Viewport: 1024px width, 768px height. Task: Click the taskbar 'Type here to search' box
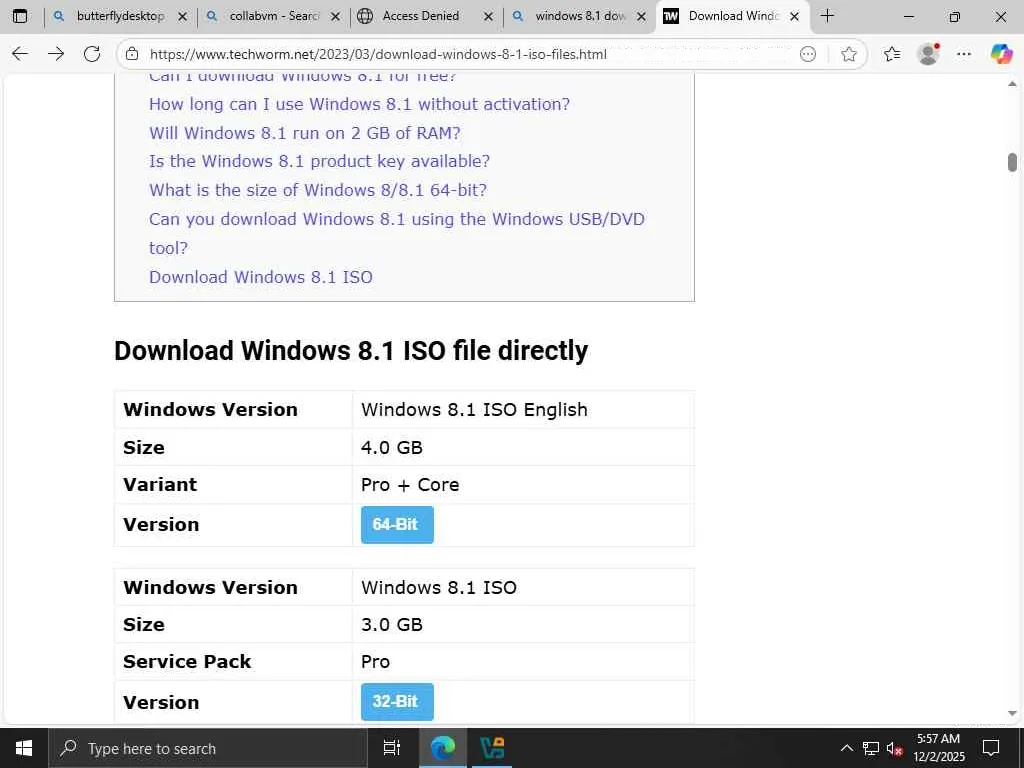208,748
